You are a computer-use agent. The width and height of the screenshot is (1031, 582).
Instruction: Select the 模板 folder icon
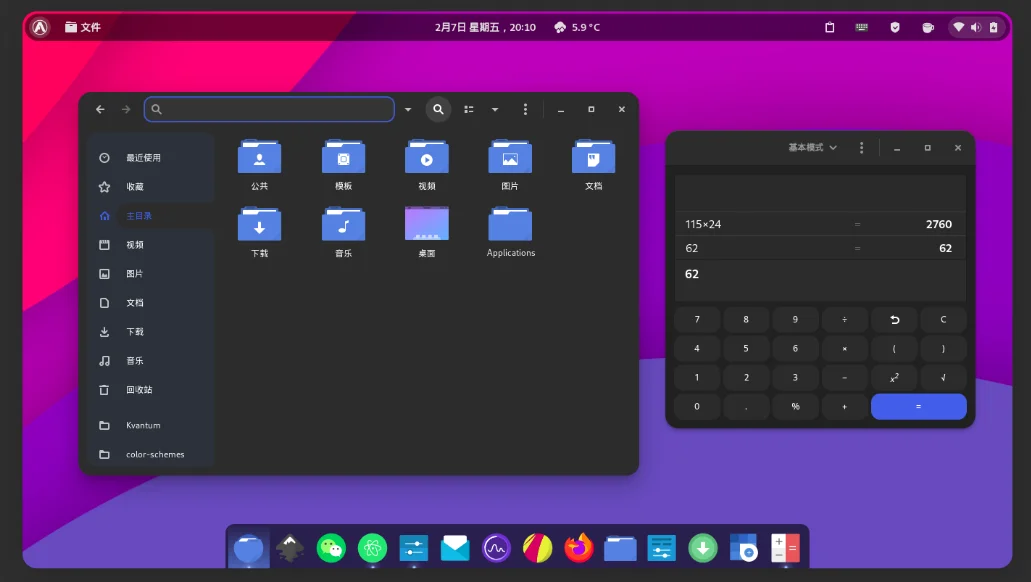[343, 157]
